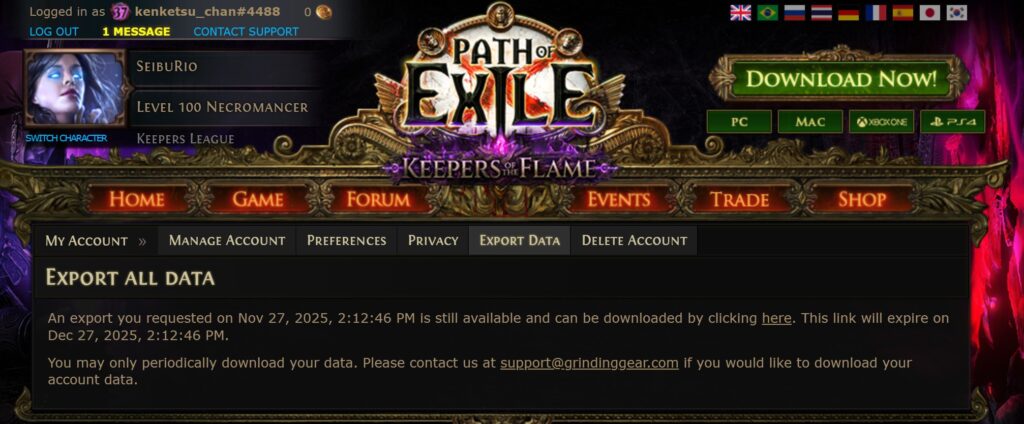Click the support@grindinggear.com email link
1024x424 pixels.
point(589,363)
